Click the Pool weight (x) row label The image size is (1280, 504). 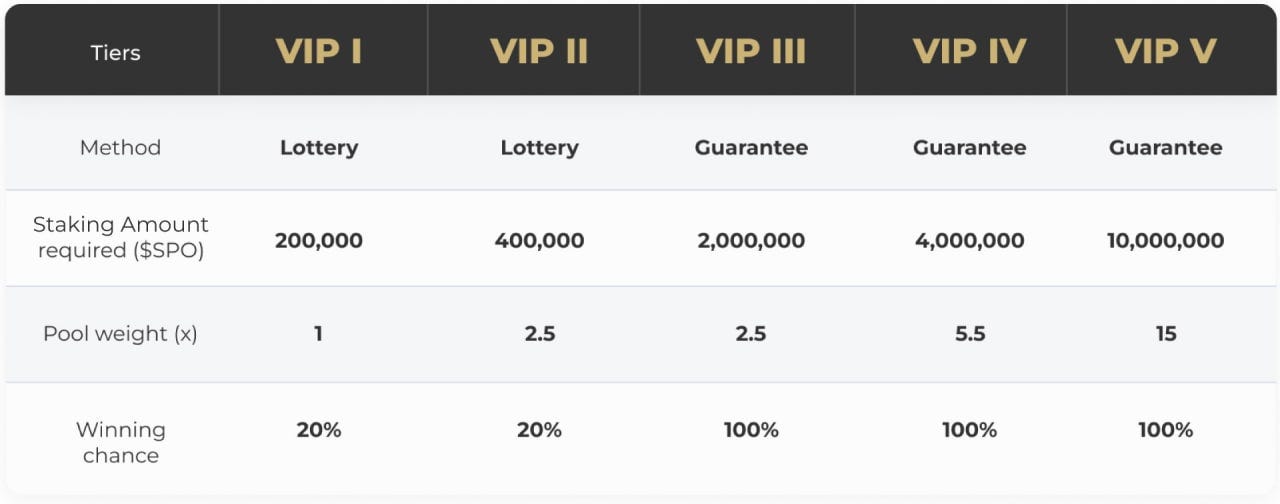click(x=120, y=334)
